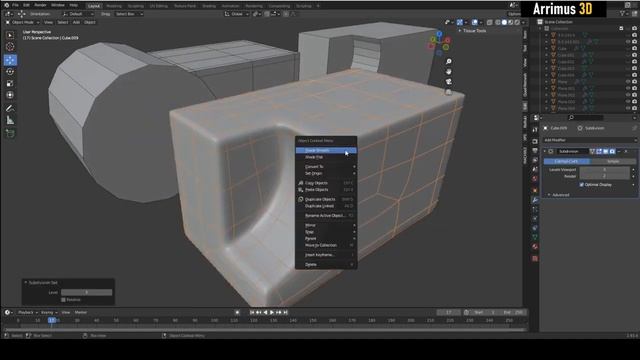Open the Tool properties tab icon

click(535, 130)
